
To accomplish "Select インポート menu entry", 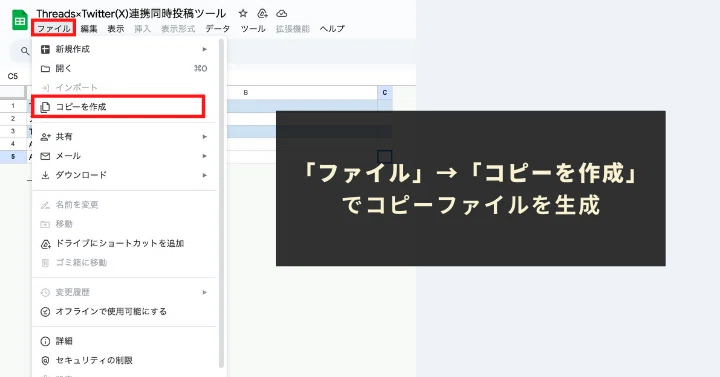I will click(x=124, y=87).
